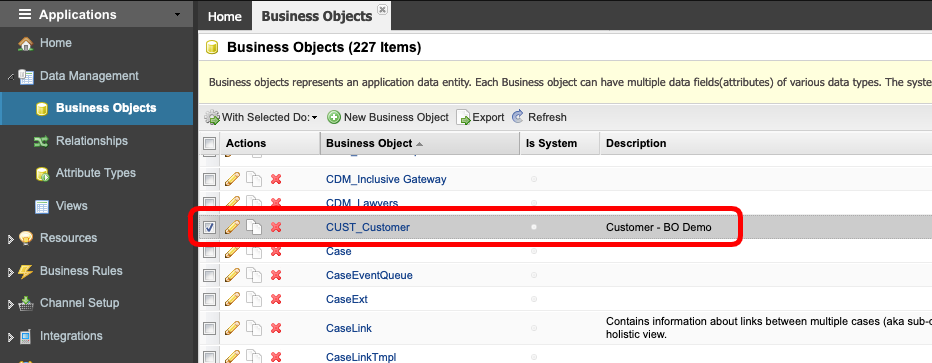
Task: Open the CaseLinkTmpl business object link
Action: pos(361,357)
